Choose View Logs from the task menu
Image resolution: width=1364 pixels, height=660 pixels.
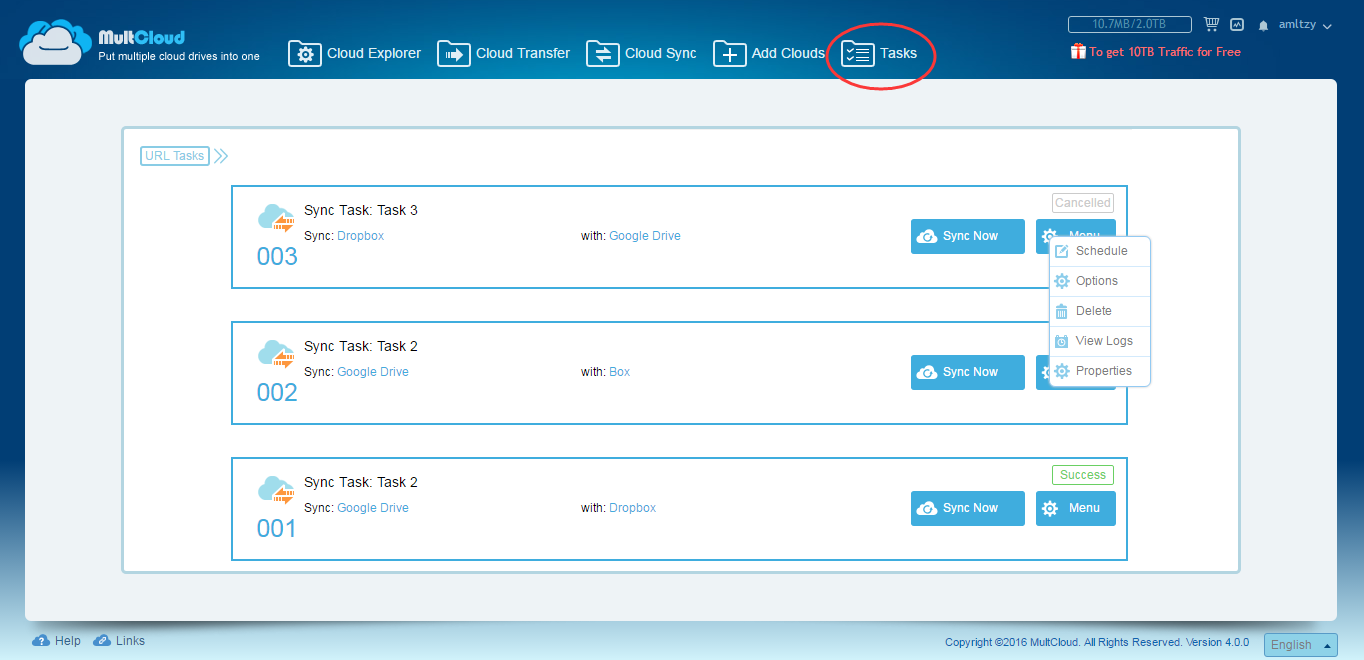click(1100, 341)
